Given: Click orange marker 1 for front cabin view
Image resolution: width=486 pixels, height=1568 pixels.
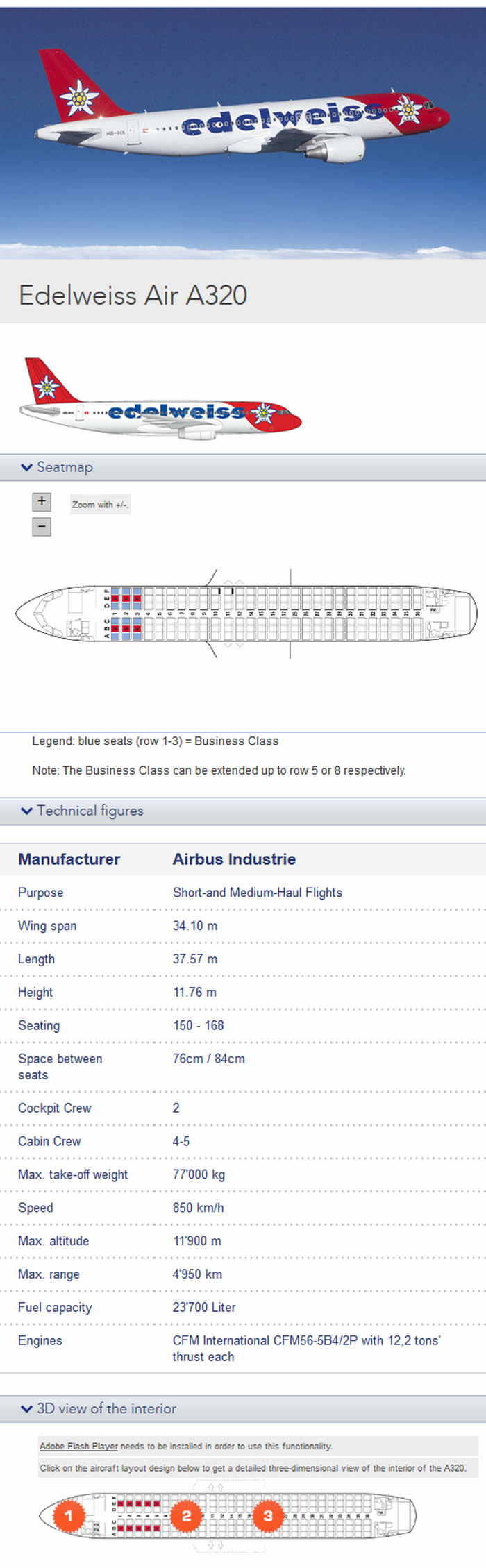Looking at the screenshot, I should (x=69, y=1517).
